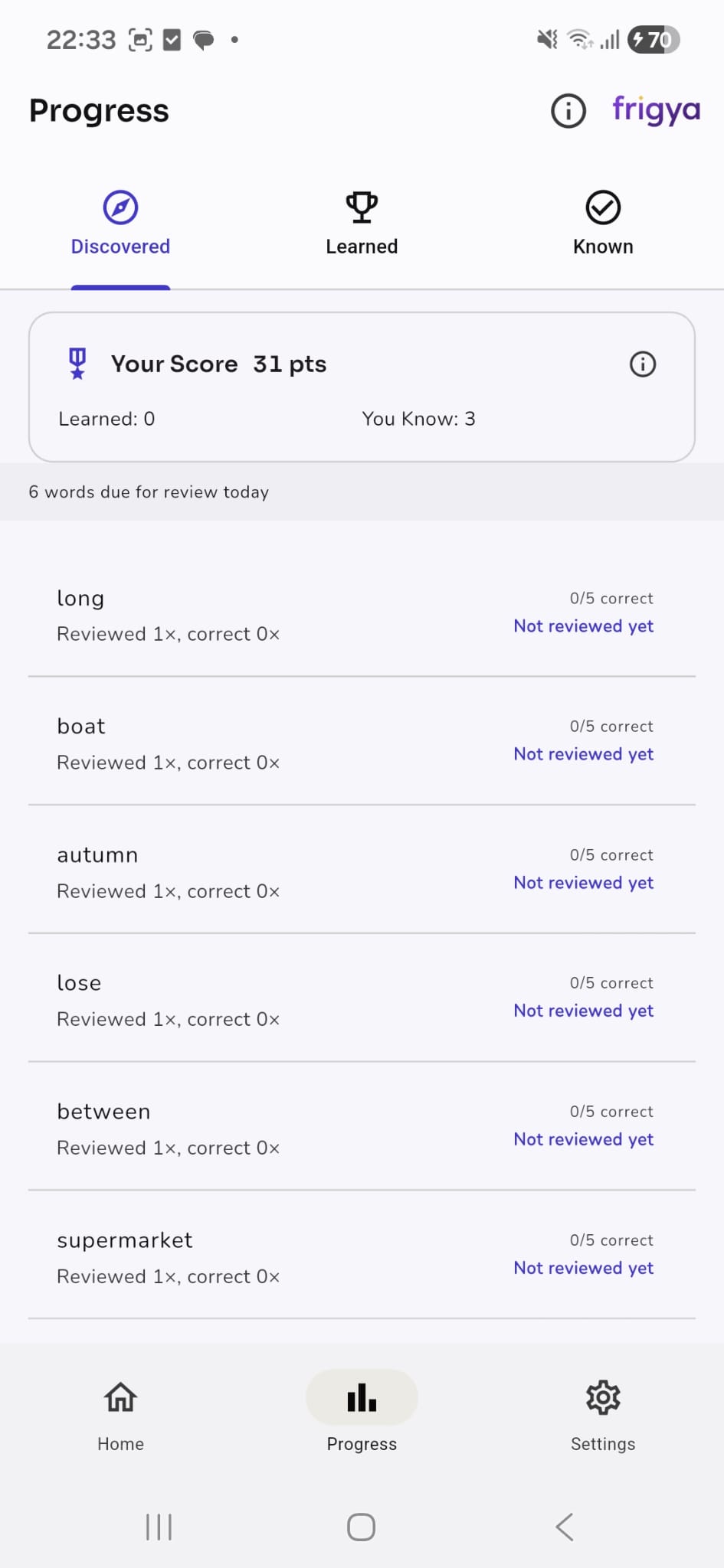
Task: Click the frigya logo
Action: (656, 111)
